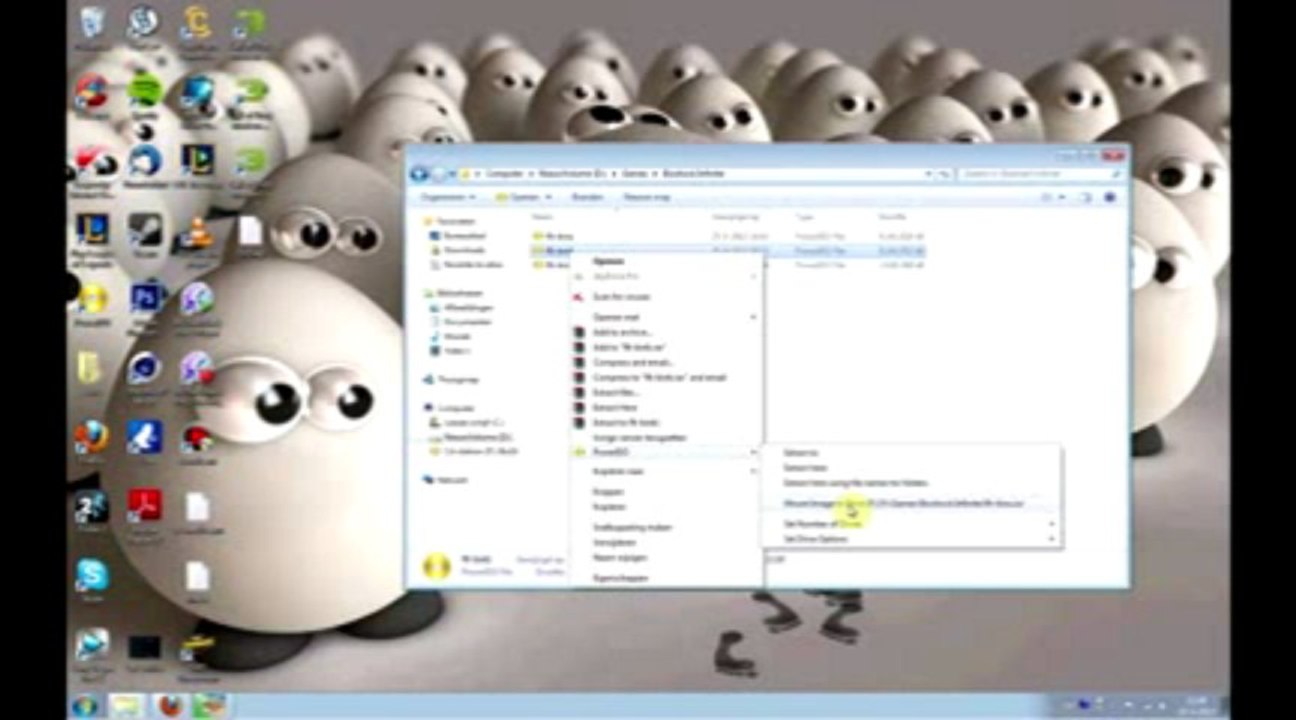Screen dimensions: 1296x720
Task: Open Firefox from the taskbar
Action: coord(168,706)
